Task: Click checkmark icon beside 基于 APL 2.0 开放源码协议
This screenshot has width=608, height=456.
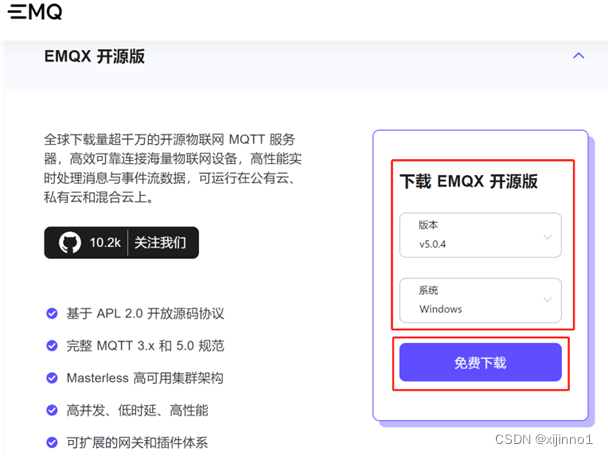Action: pos(52,313)
